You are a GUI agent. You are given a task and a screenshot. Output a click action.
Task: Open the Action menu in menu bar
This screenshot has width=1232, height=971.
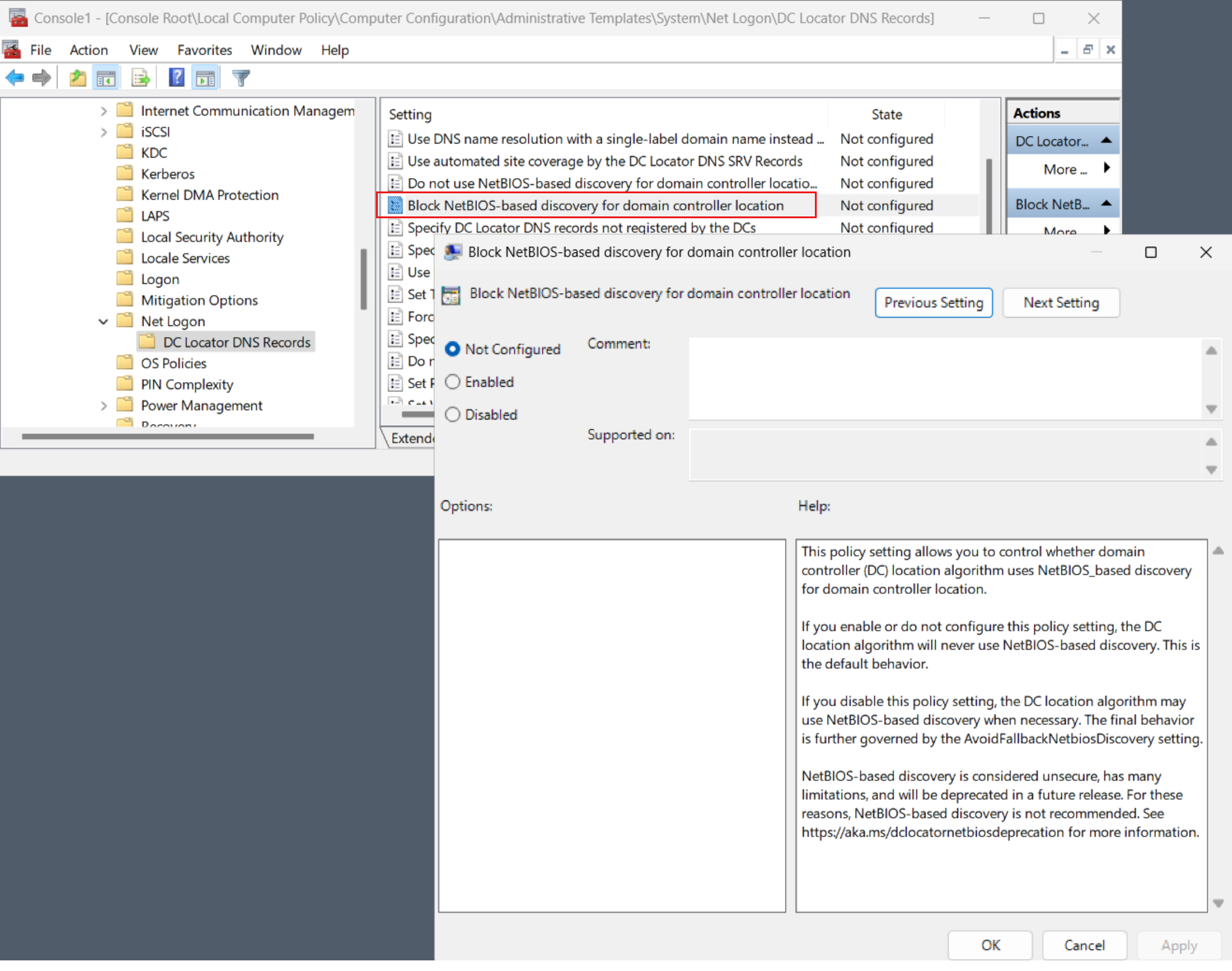pos(88,49)
